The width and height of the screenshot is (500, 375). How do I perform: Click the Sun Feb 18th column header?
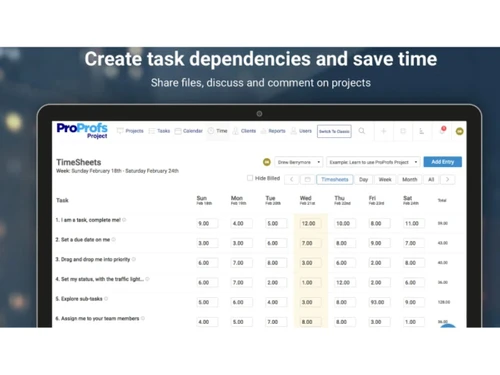(204, 200)
